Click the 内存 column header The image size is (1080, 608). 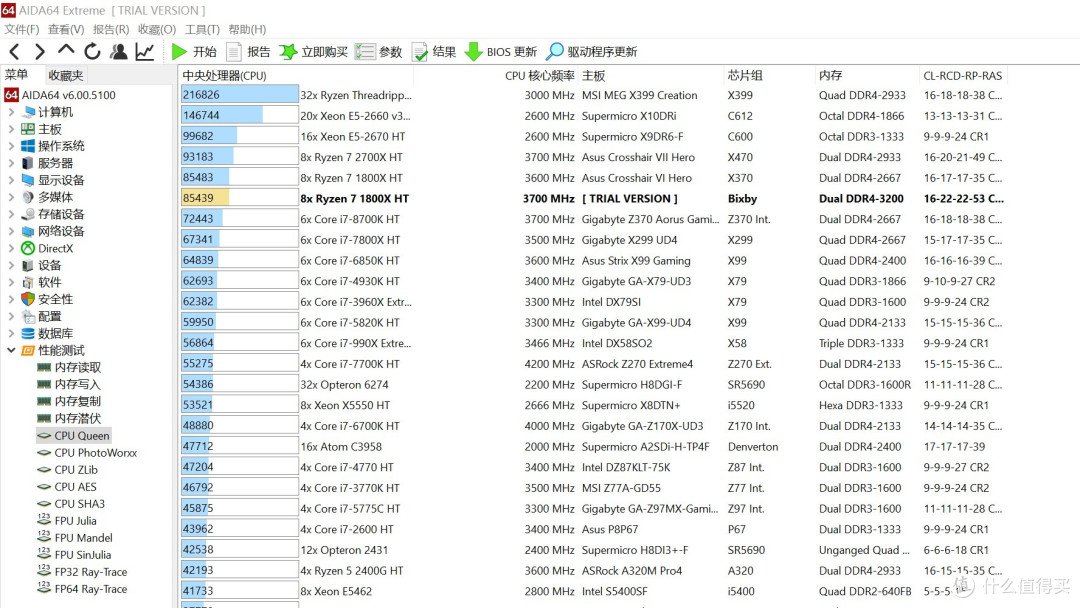click(831, 75)
